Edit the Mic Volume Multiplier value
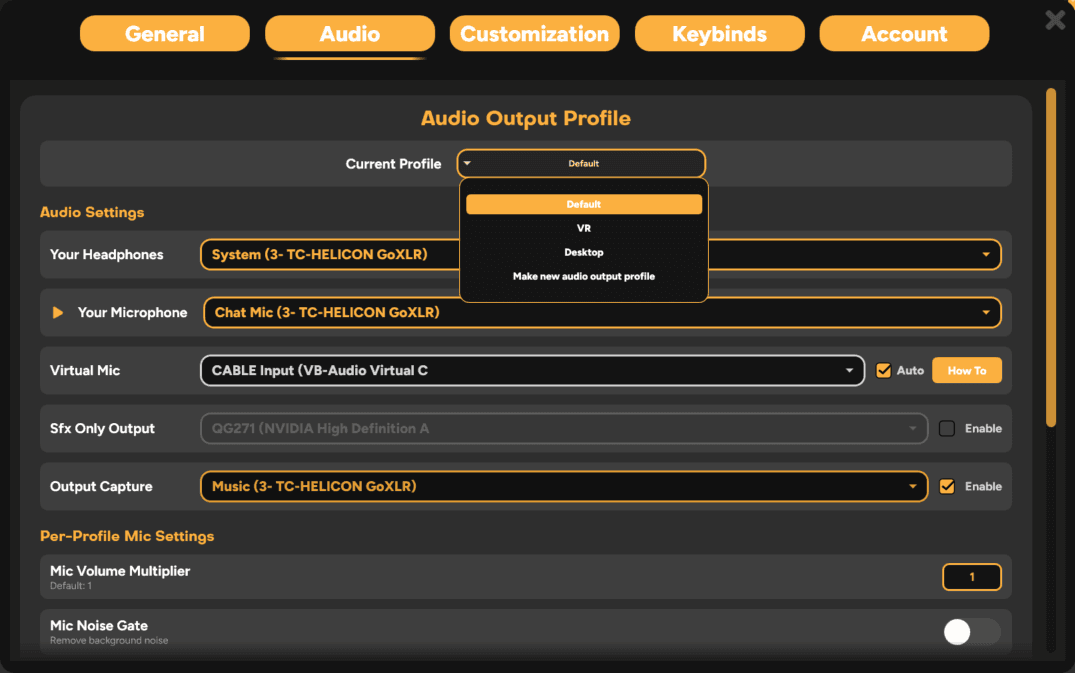The image size is (1075, 673). (971, 577)
